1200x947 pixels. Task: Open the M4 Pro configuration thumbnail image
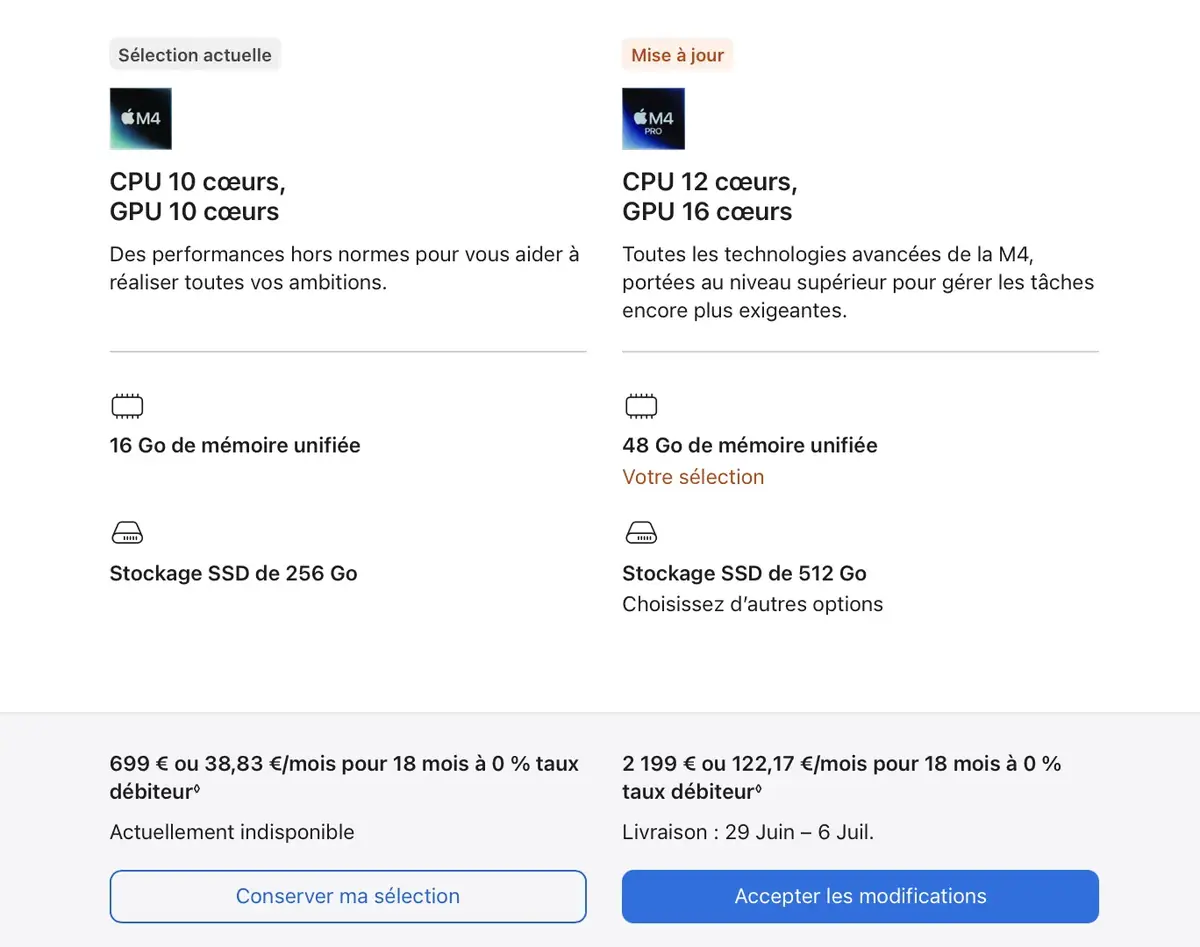pyautogui.click(x=653, y=117)
